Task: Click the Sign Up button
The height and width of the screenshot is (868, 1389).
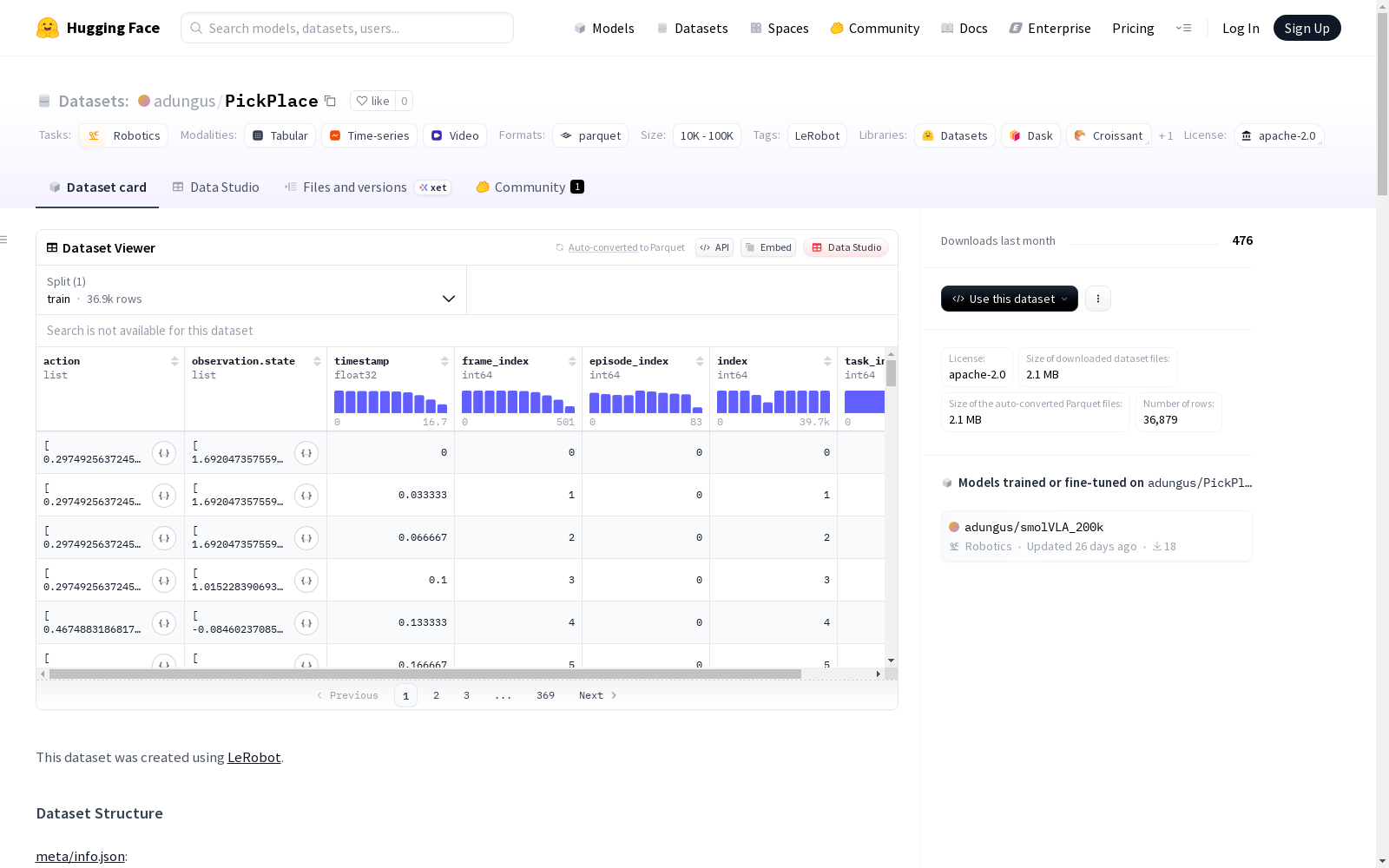Action: click(x=1307, y=28)
